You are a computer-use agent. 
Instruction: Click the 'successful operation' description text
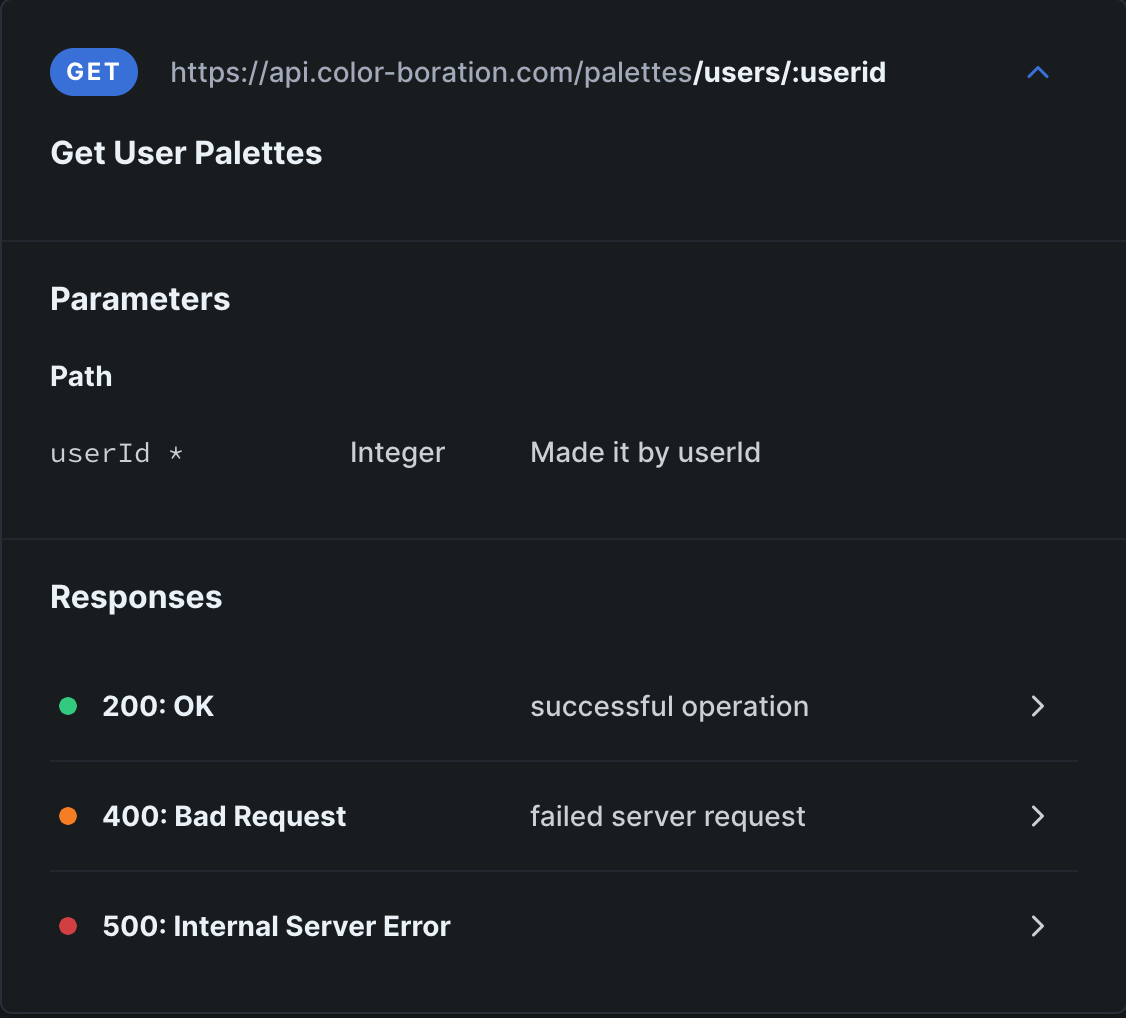click(669, 706)
